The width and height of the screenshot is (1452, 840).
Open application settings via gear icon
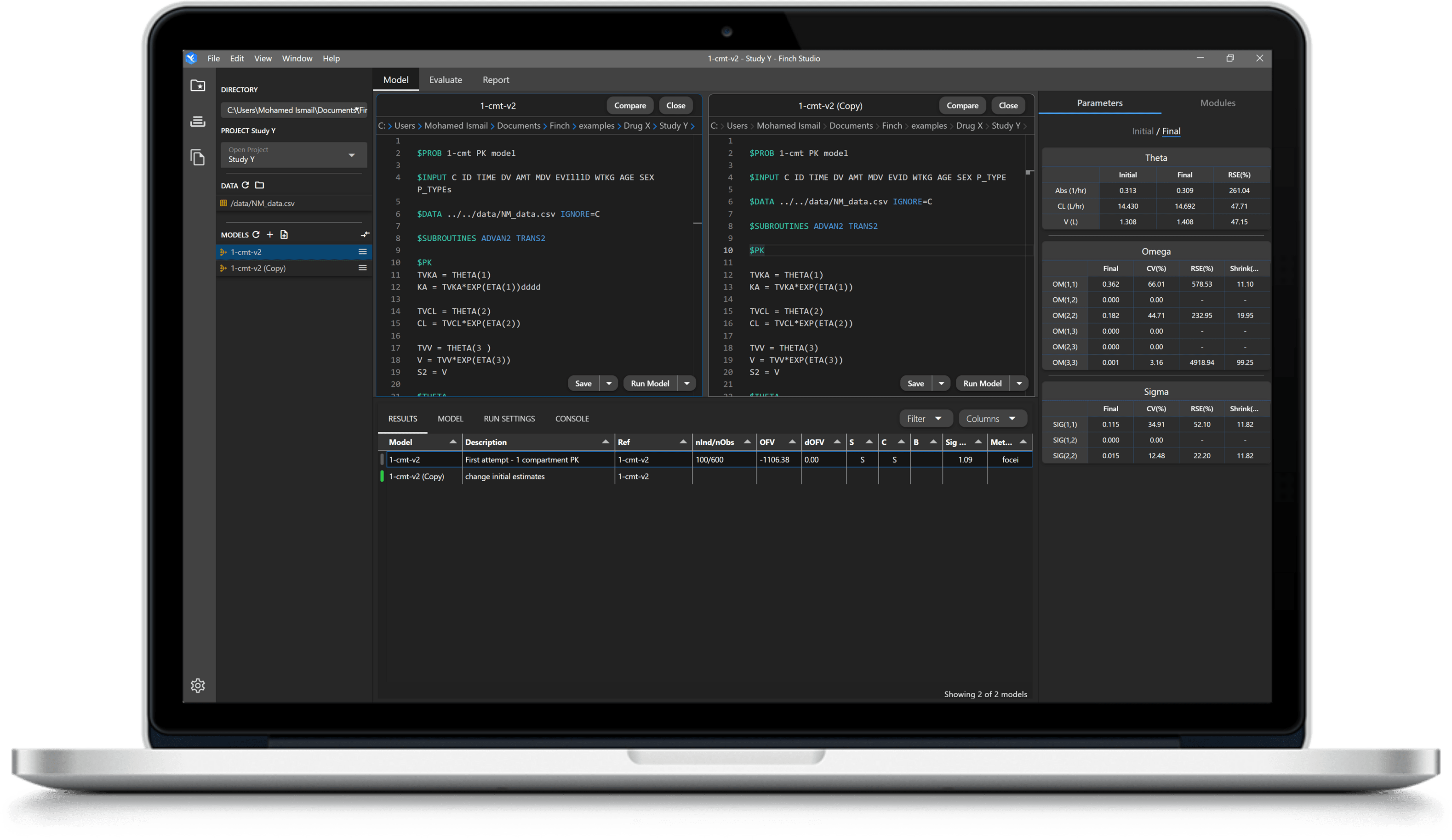[x=198, y=685]
